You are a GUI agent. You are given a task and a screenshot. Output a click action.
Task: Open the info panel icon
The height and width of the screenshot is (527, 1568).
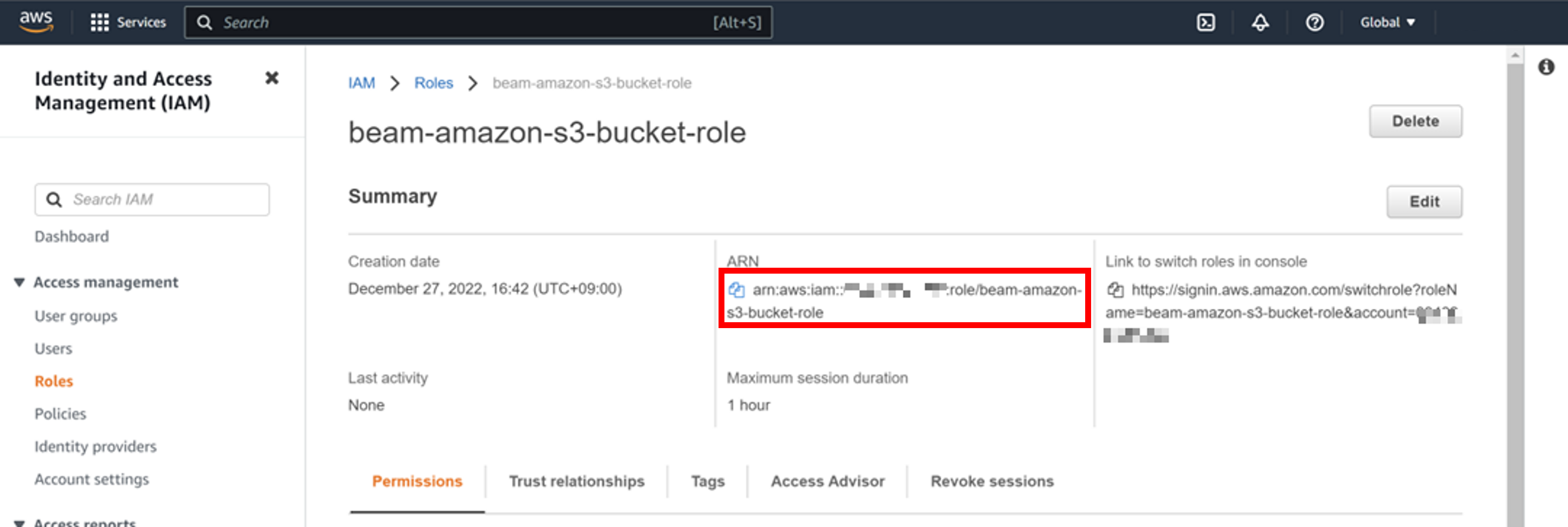tap(1546, 67)
